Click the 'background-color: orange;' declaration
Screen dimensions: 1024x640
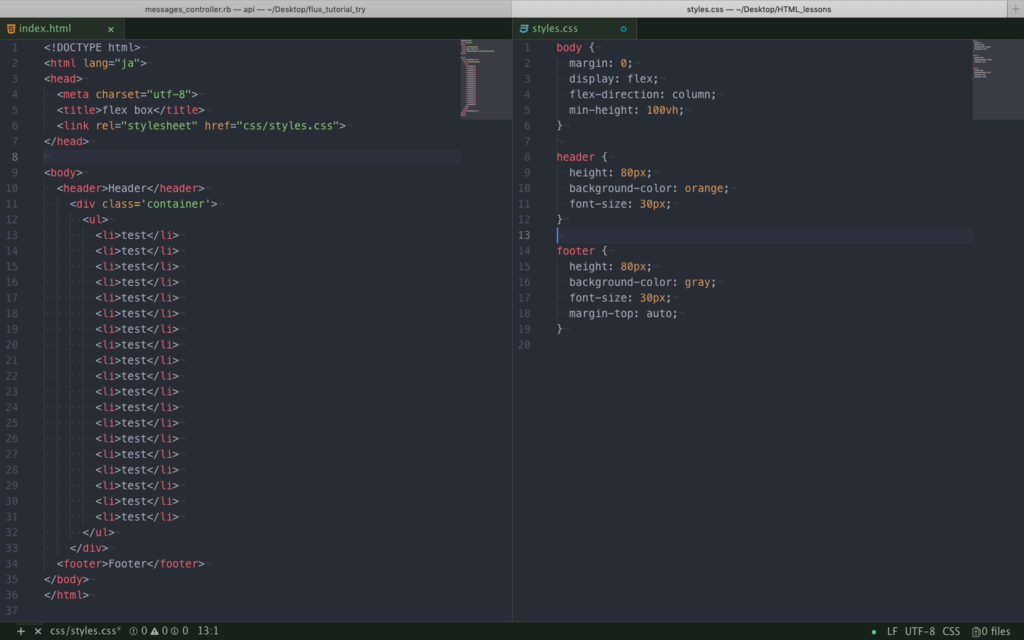click(649, 189)
